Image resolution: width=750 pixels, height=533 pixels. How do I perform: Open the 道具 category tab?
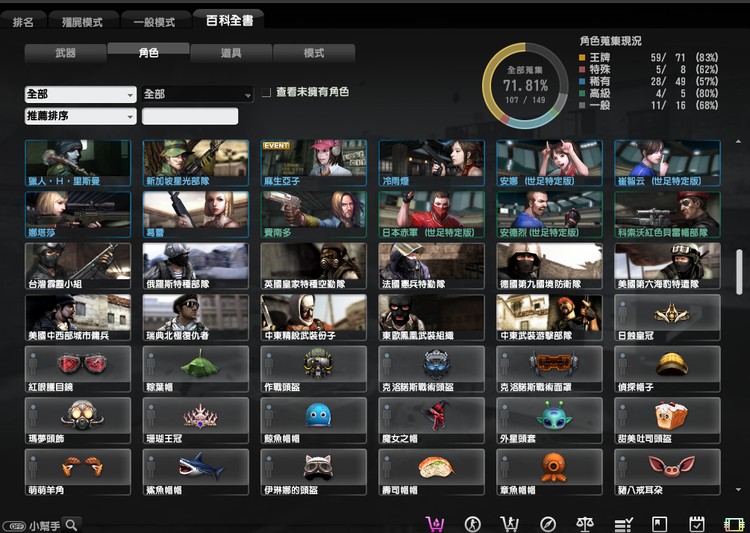pos(231,53)
